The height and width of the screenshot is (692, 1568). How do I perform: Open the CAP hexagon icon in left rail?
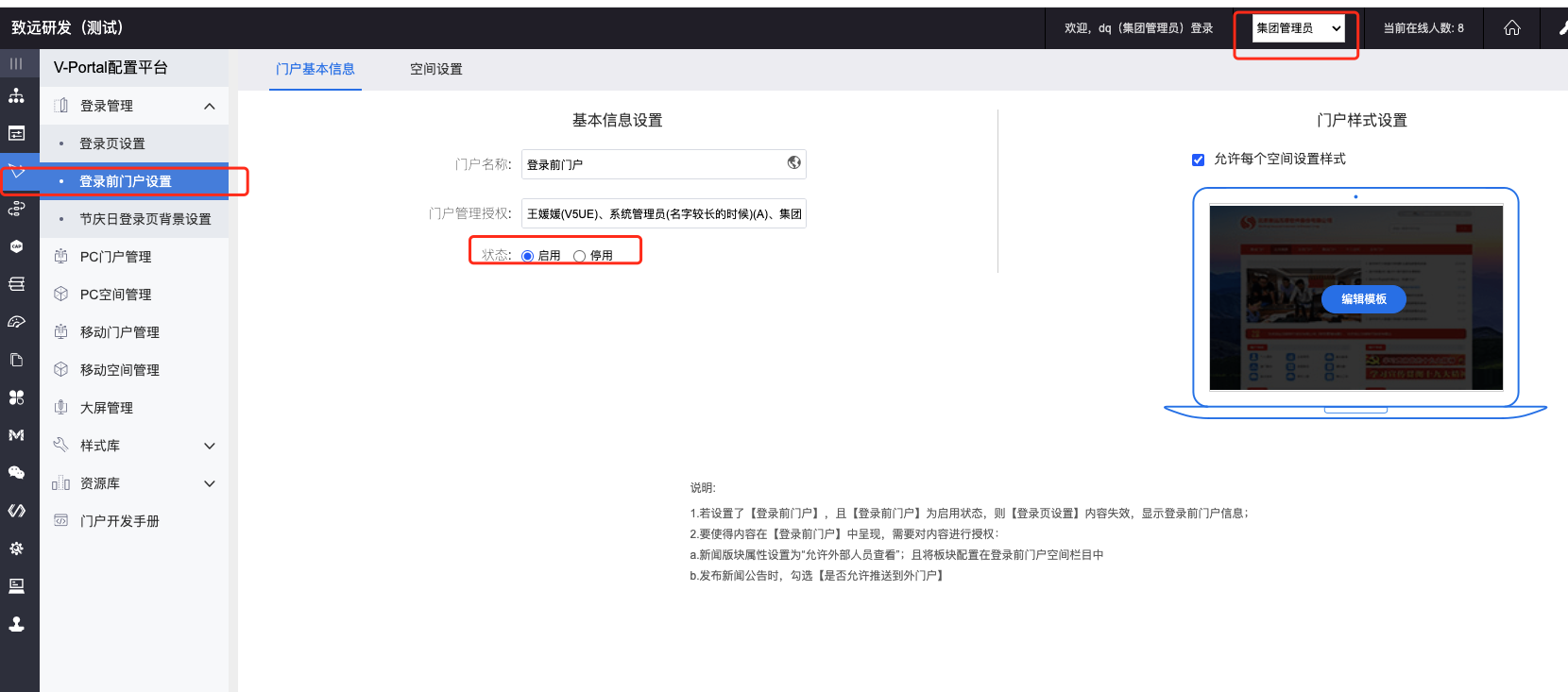click(x=16, y=246)
